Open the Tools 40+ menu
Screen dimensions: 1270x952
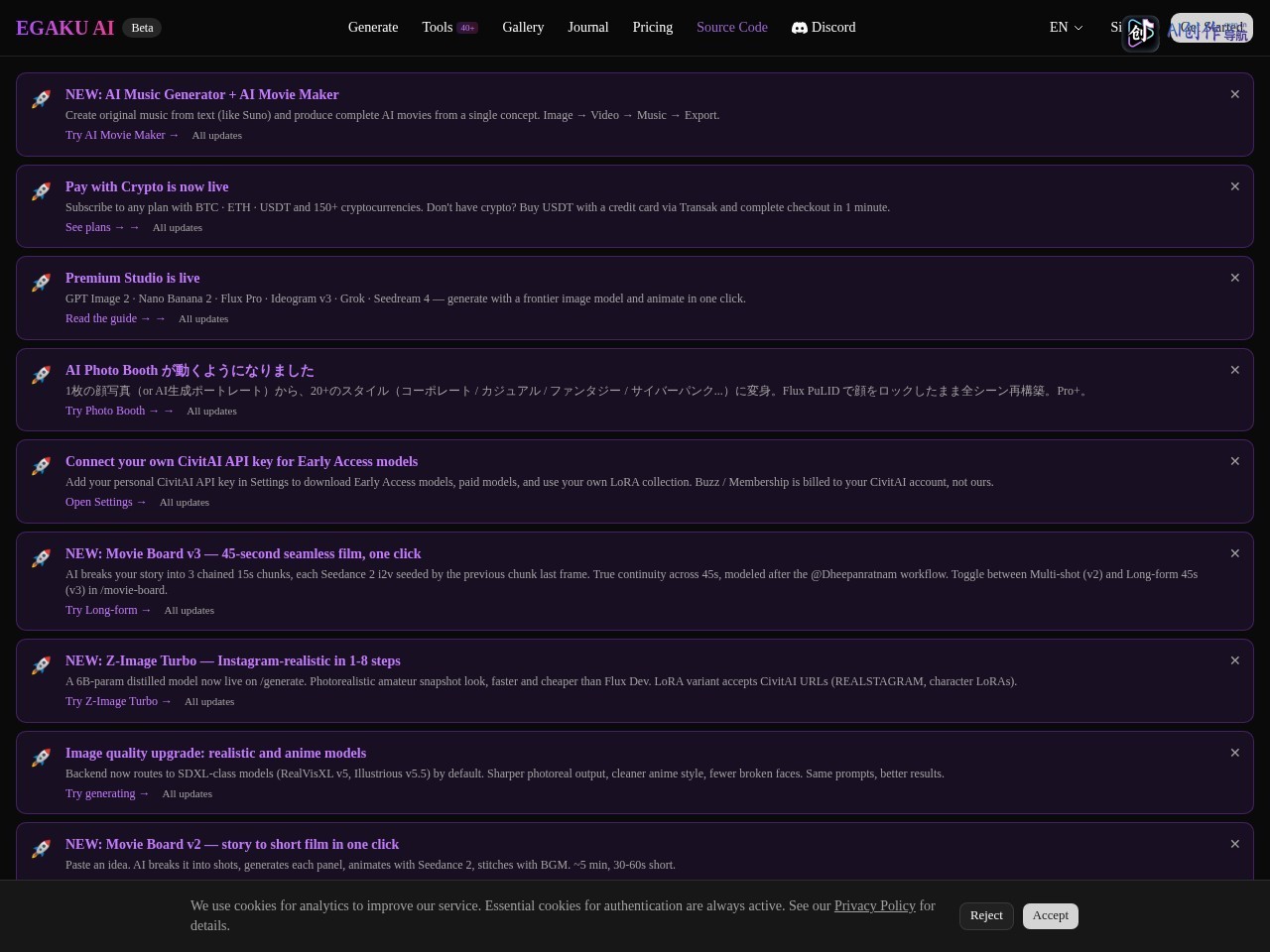[x=449, y=28]
